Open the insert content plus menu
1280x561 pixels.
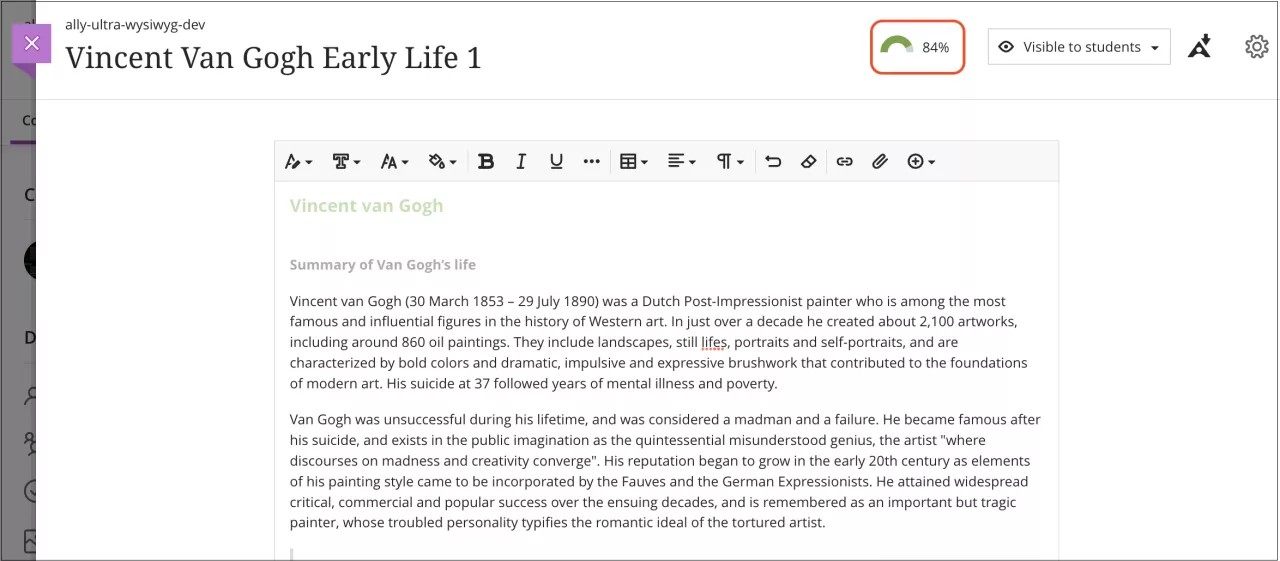pyautogui.click(x=920, y=161)
